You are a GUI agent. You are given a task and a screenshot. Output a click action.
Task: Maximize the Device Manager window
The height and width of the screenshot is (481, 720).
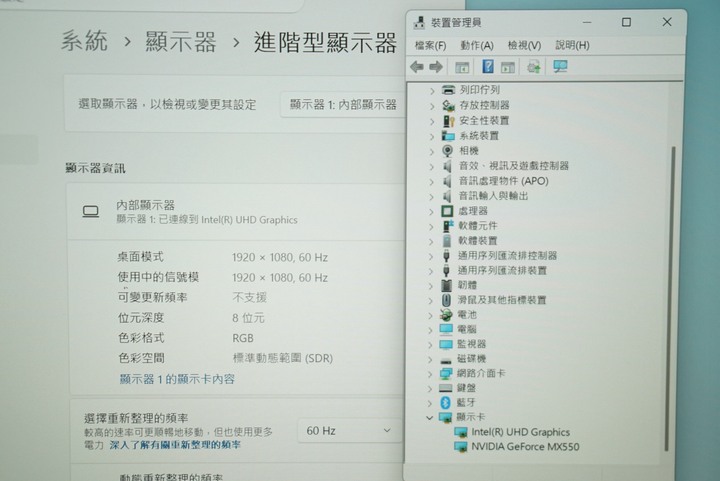(626, 22)
